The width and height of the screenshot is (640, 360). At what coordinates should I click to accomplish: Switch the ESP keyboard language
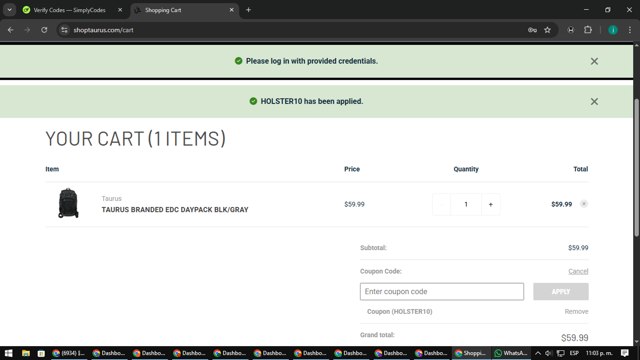[x=574, y=353]
